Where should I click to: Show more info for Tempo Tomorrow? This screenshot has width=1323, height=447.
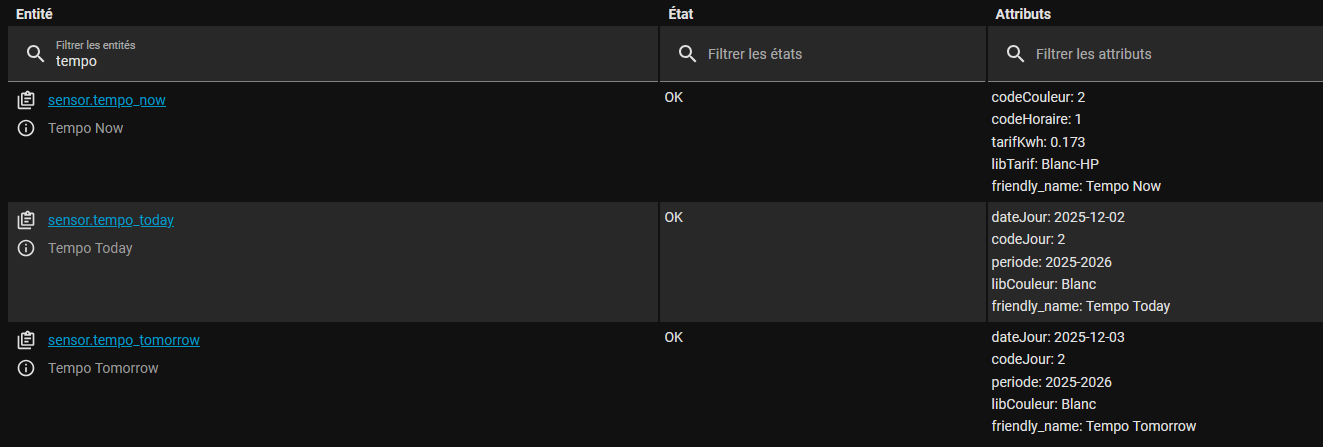27,368
